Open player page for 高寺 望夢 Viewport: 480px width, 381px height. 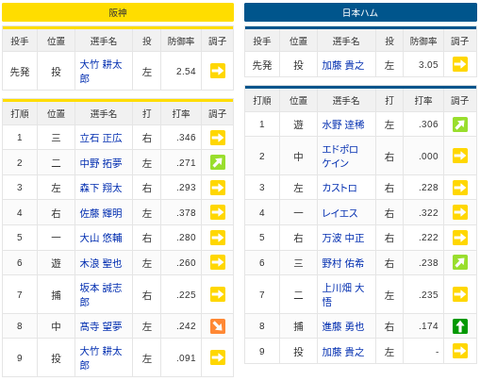pos(101,326)
